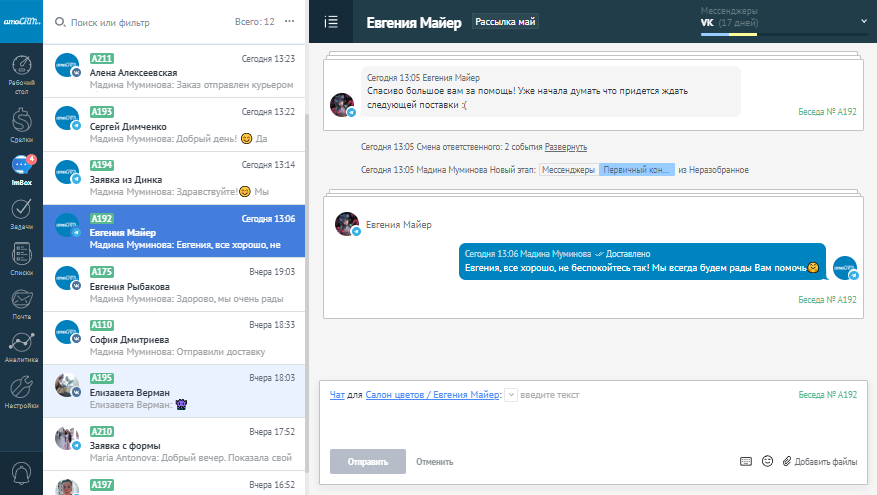Open the three-dots menu above the conversation list

[x=290, y=21]
